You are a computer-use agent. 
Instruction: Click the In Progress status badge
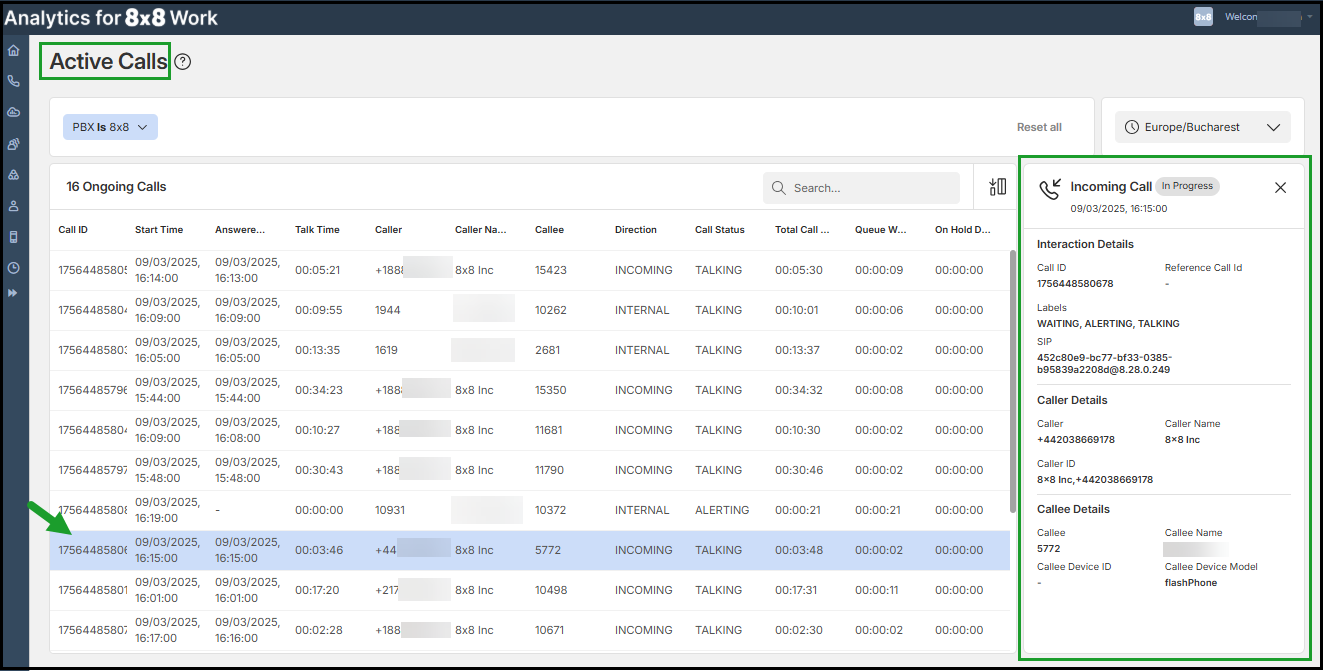coord(1187,186)
